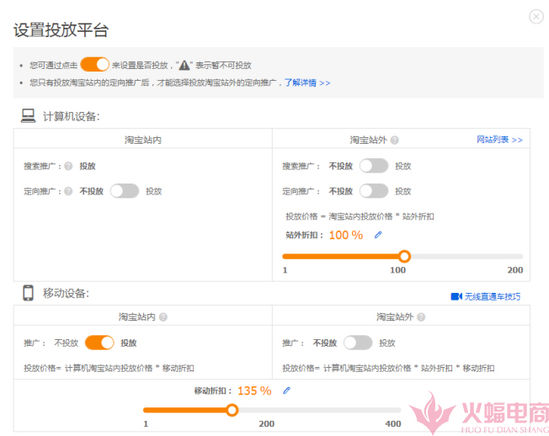Click the help icon beside computer 定向推广
This screenshot has height=436, width=549.
pos(69,191)
